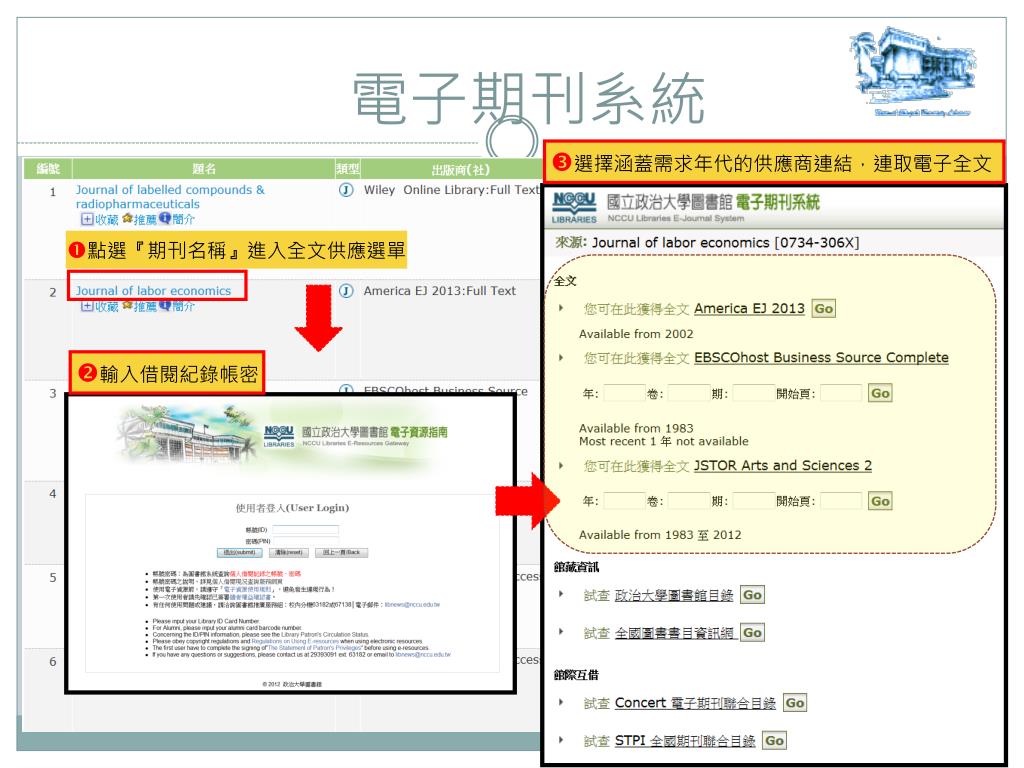Open the America EJ 2013 full-text link
Screen dimensions: 1024x768
749,308
